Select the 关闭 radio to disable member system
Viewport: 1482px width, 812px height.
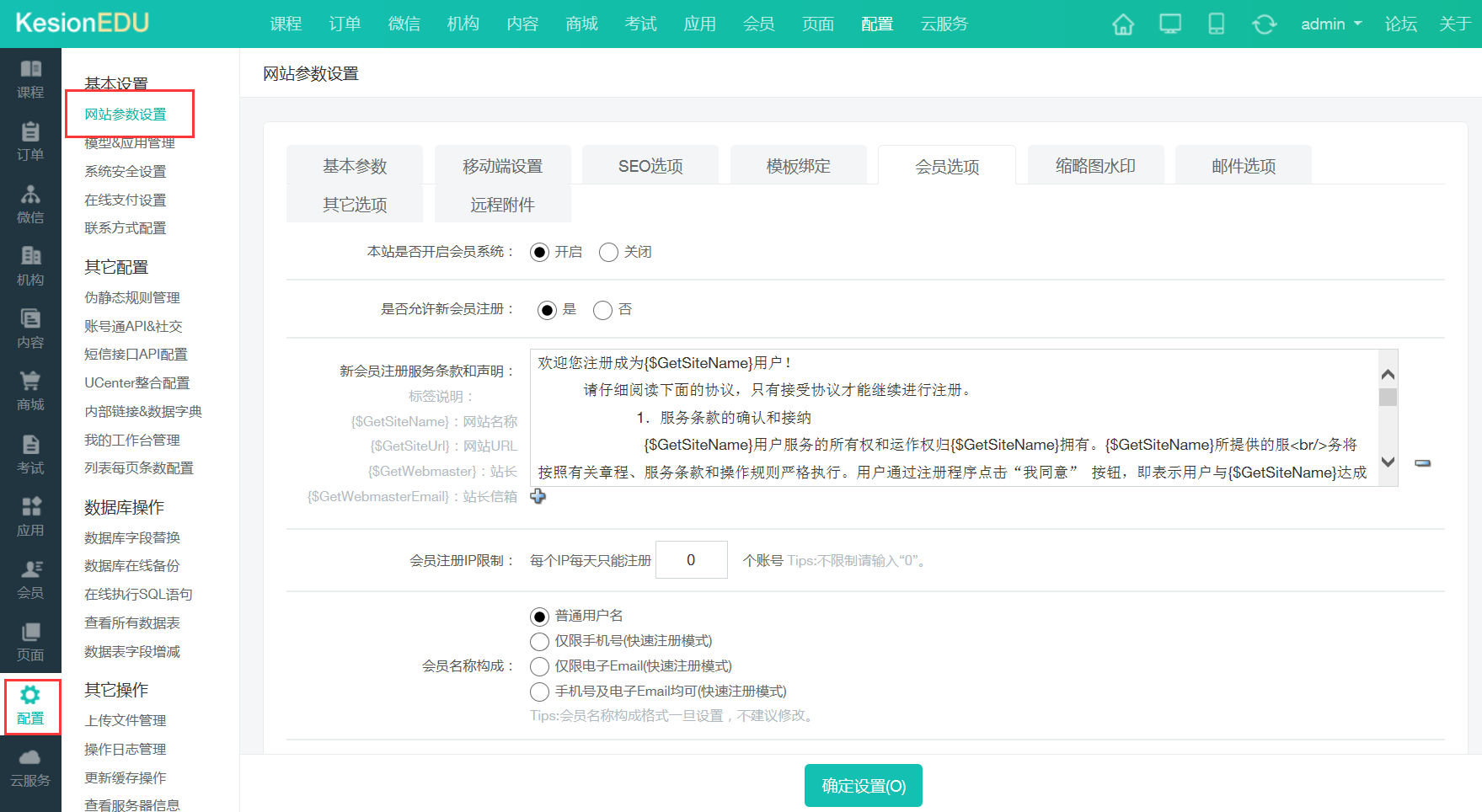pos(608,252)
